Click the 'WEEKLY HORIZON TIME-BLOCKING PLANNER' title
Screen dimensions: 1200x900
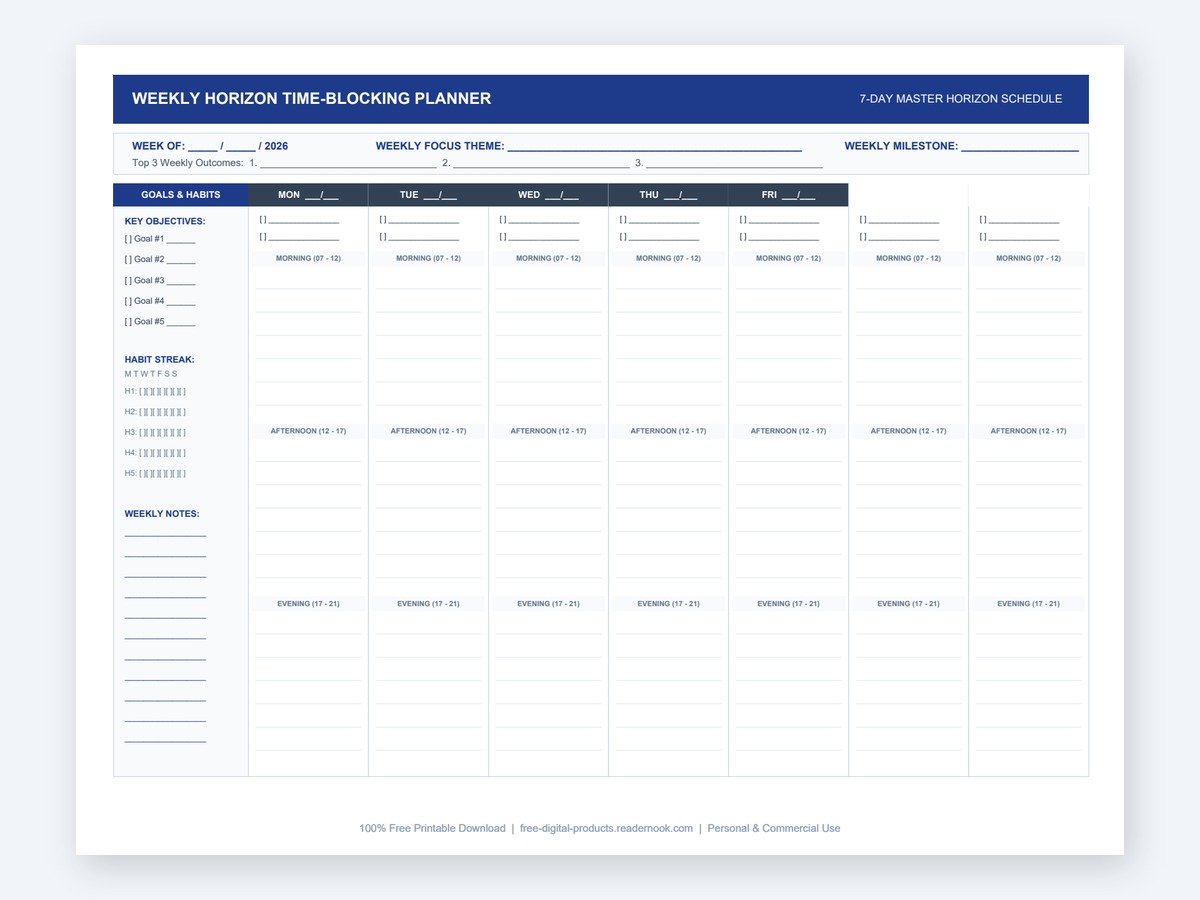click(311, 99)
